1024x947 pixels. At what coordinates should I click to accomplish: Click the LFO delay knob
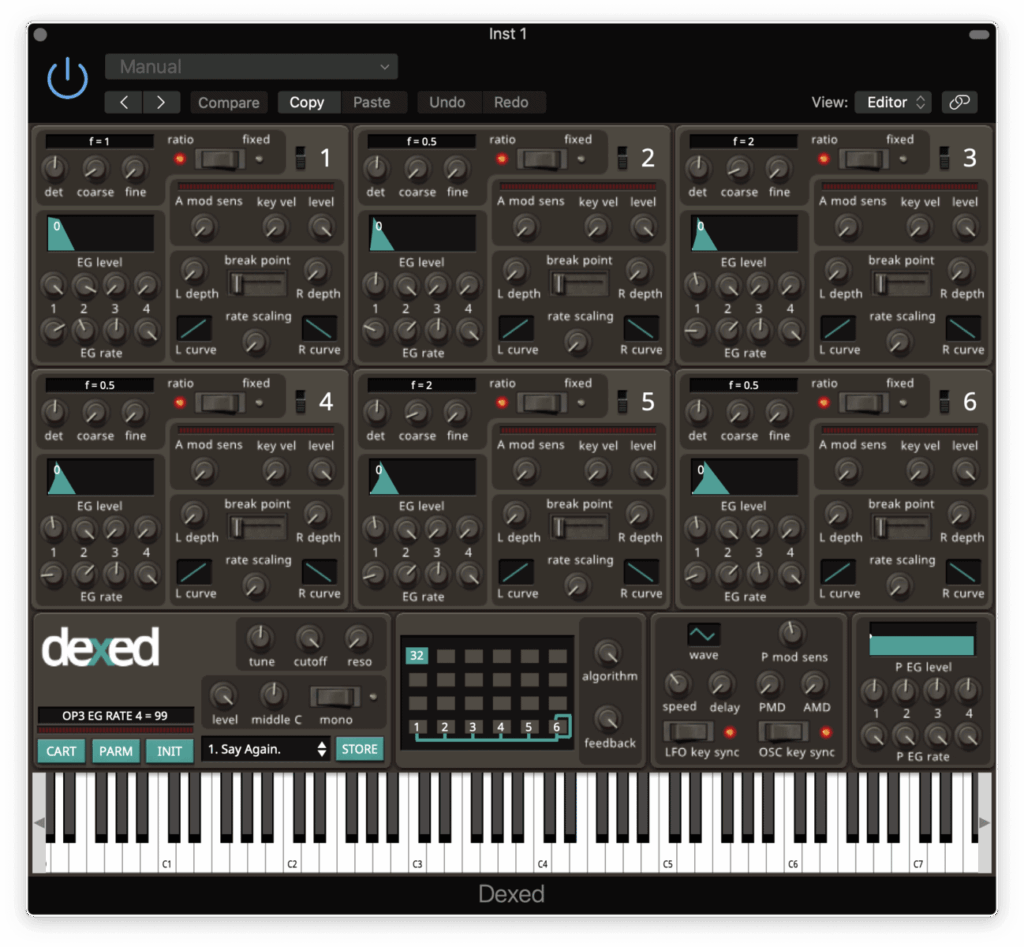(x=721, y=684)
